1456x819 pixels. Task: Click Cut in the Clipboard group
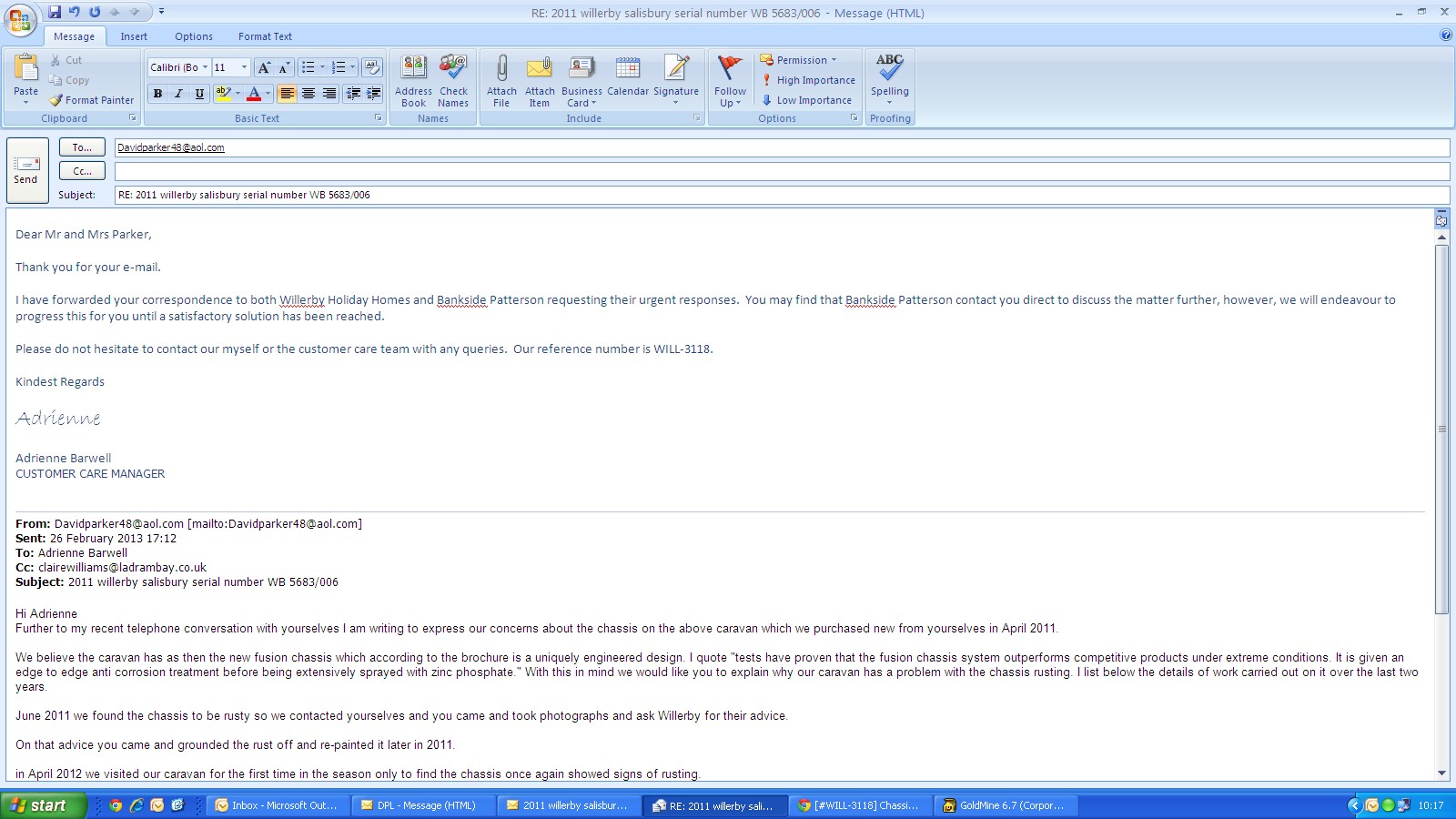66,60
